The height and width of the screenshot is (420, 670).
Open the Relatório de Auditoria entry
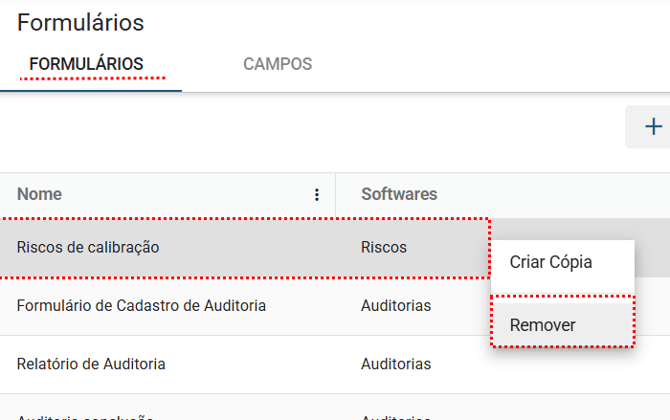91,364
